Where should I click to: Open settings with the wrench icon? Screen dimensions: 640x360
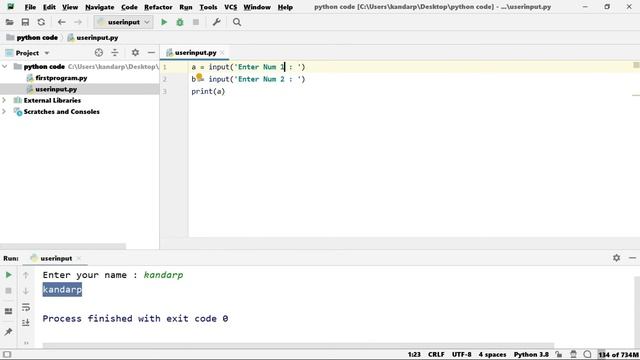pyautogui.click(x=216, y=22)
